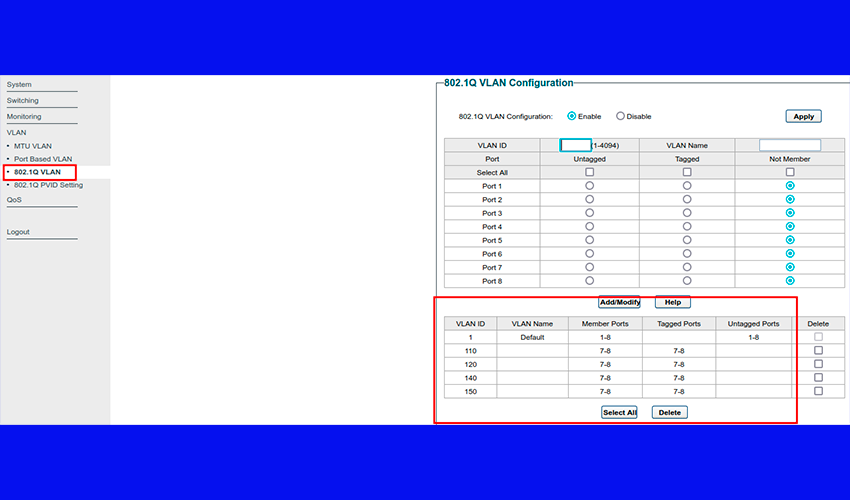Click VLAN ID 150 table cell
This screenshot has width=850, height=500.
tap(471, 392)
